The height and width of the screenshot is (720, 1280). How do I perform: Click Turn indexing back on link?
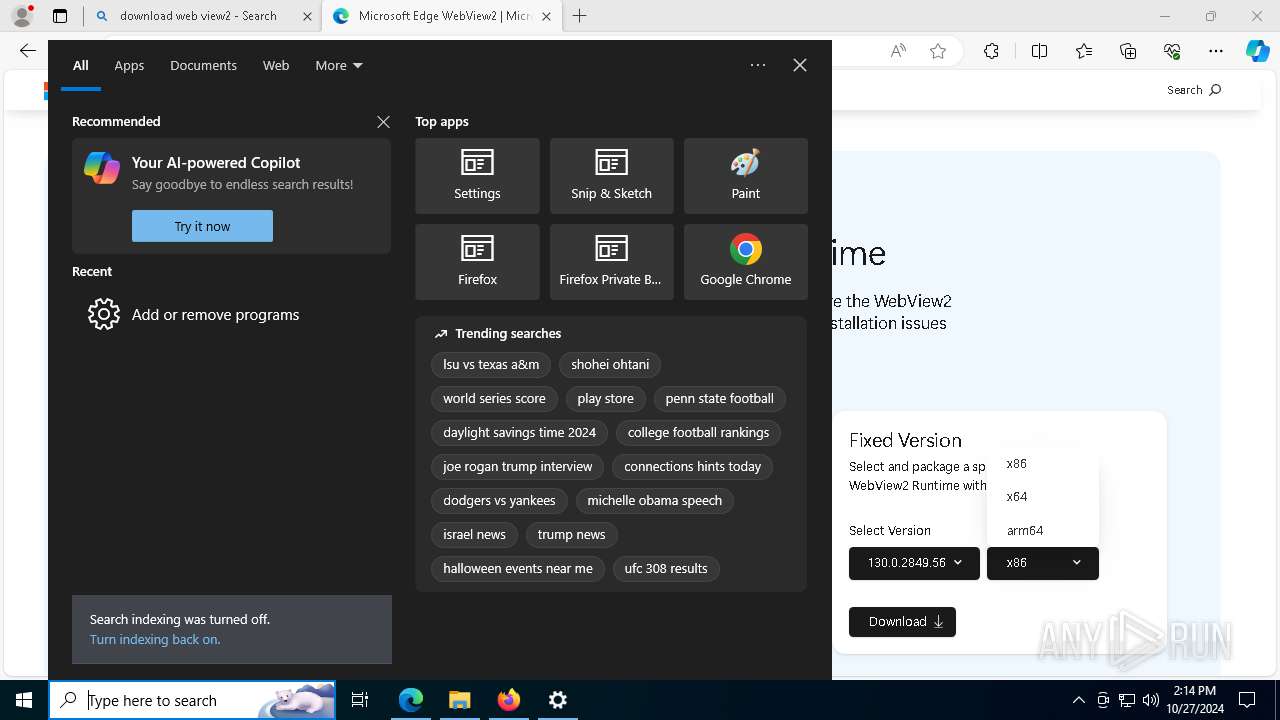point(155,639)
